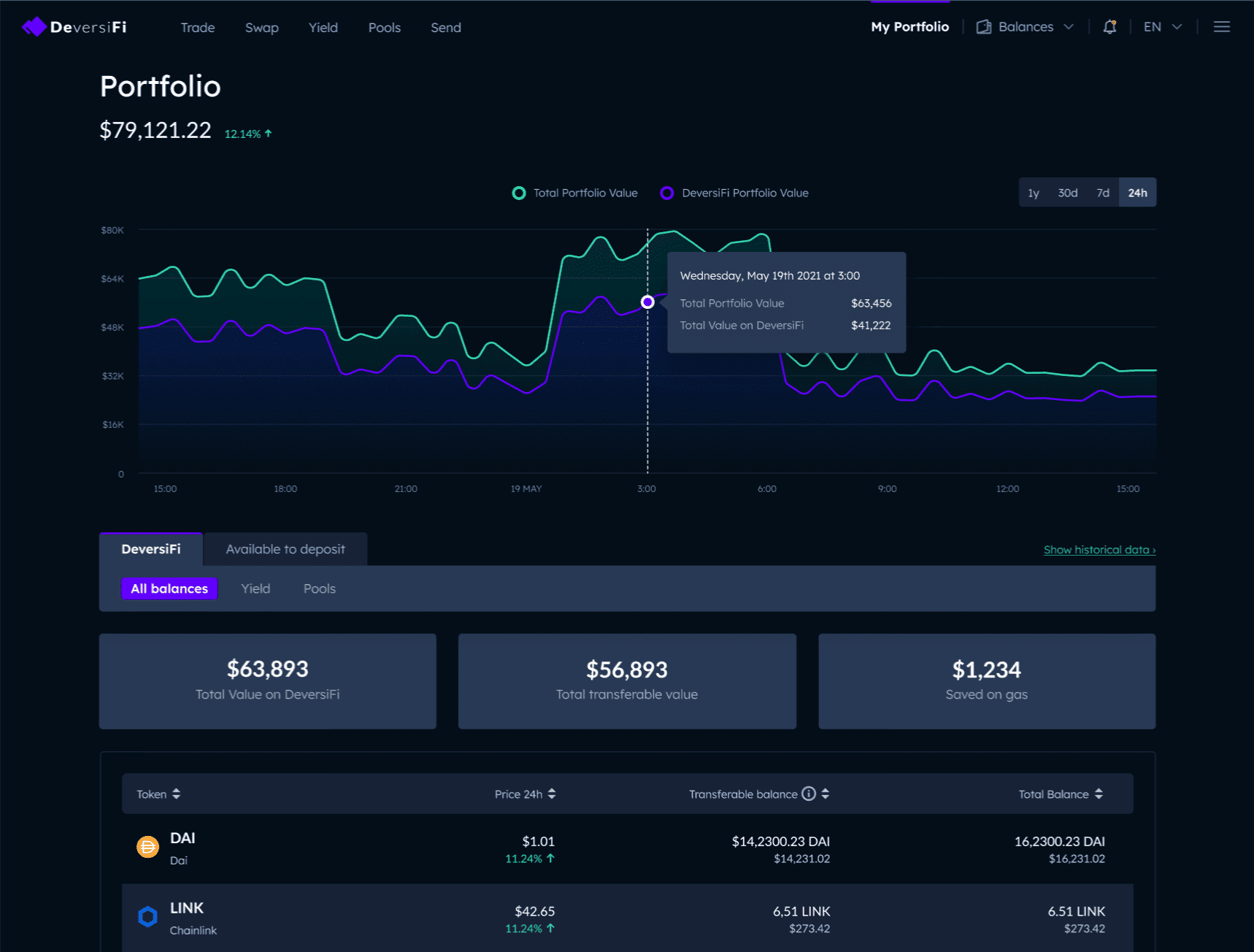The image size is (1254, 952).
Task: Click the $79,121.22 portfolio total
Action: pyautogui.click(x=155, y=130)
